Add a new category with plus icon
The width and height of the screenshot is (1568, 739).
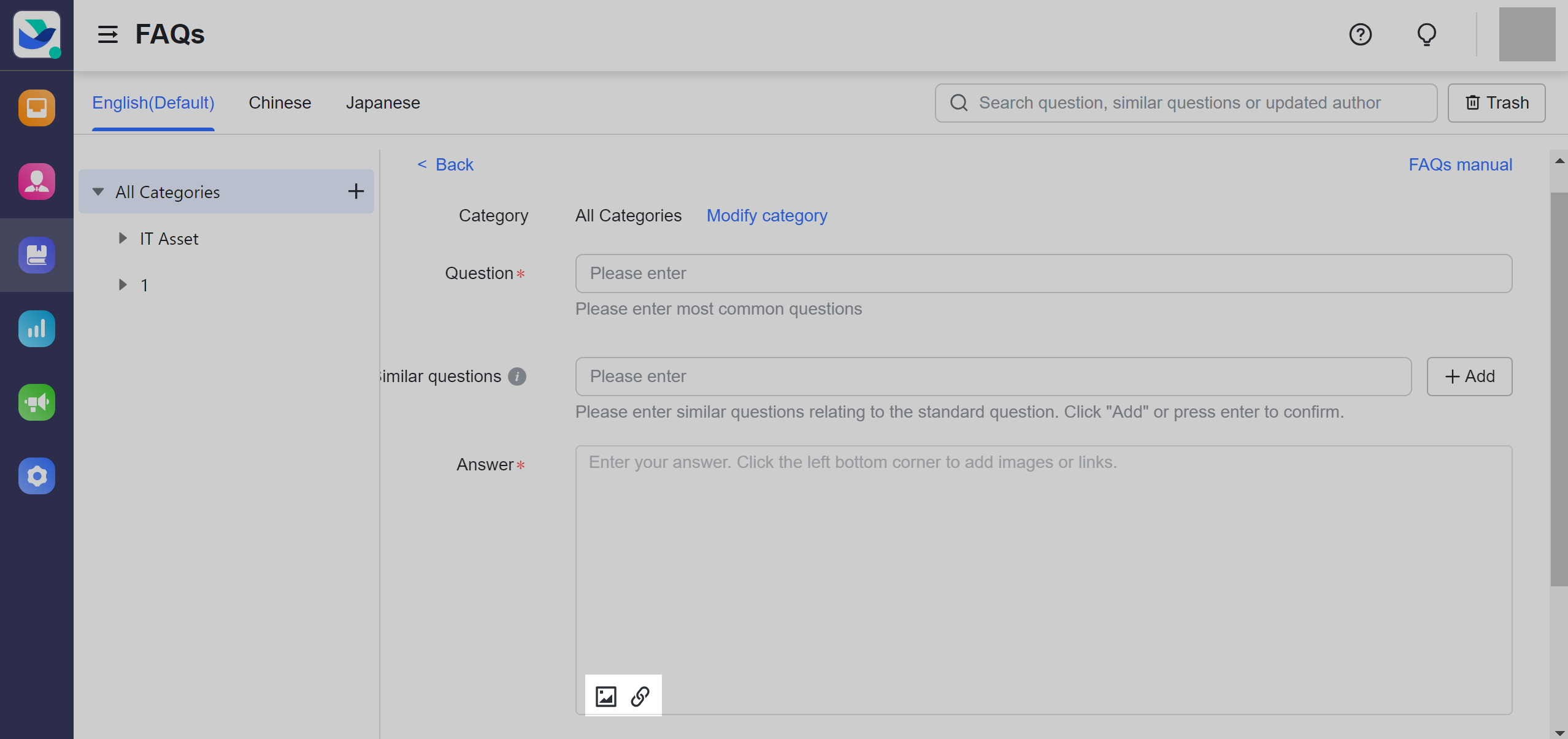click(356, 191)
